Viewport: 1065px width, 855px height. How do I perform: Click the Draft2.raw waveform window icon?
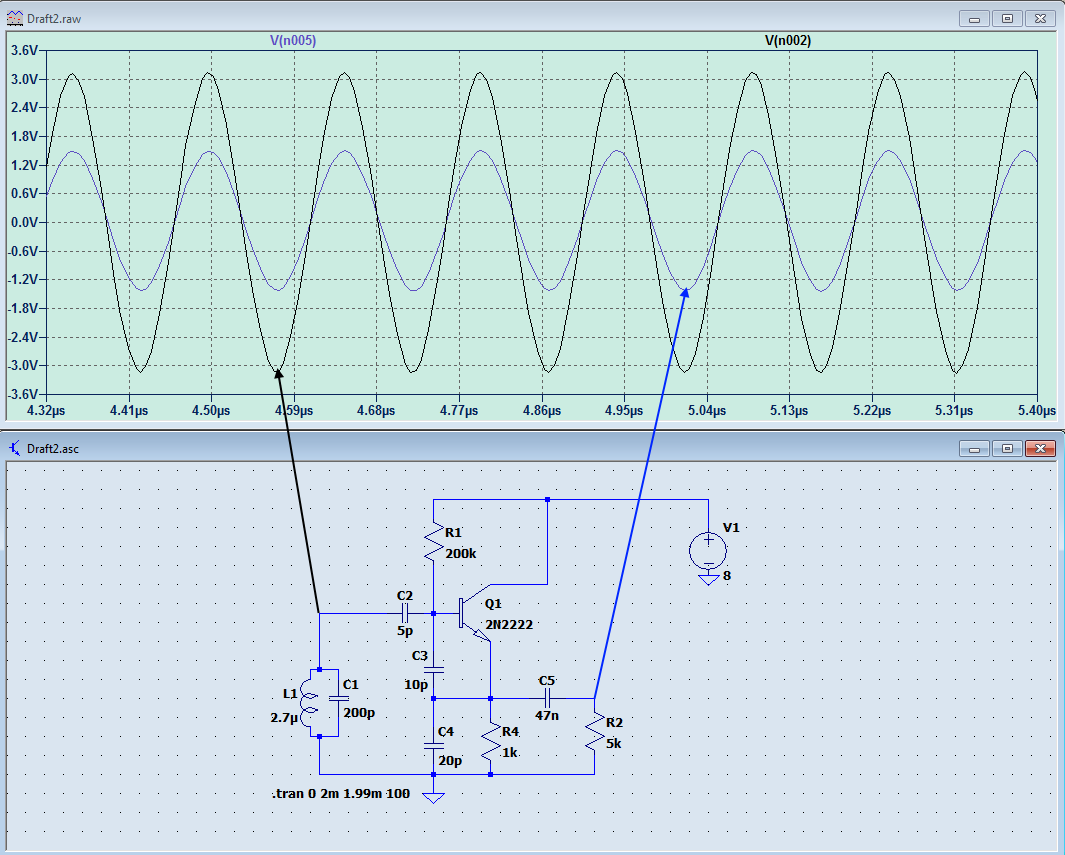tap(14, 18)
